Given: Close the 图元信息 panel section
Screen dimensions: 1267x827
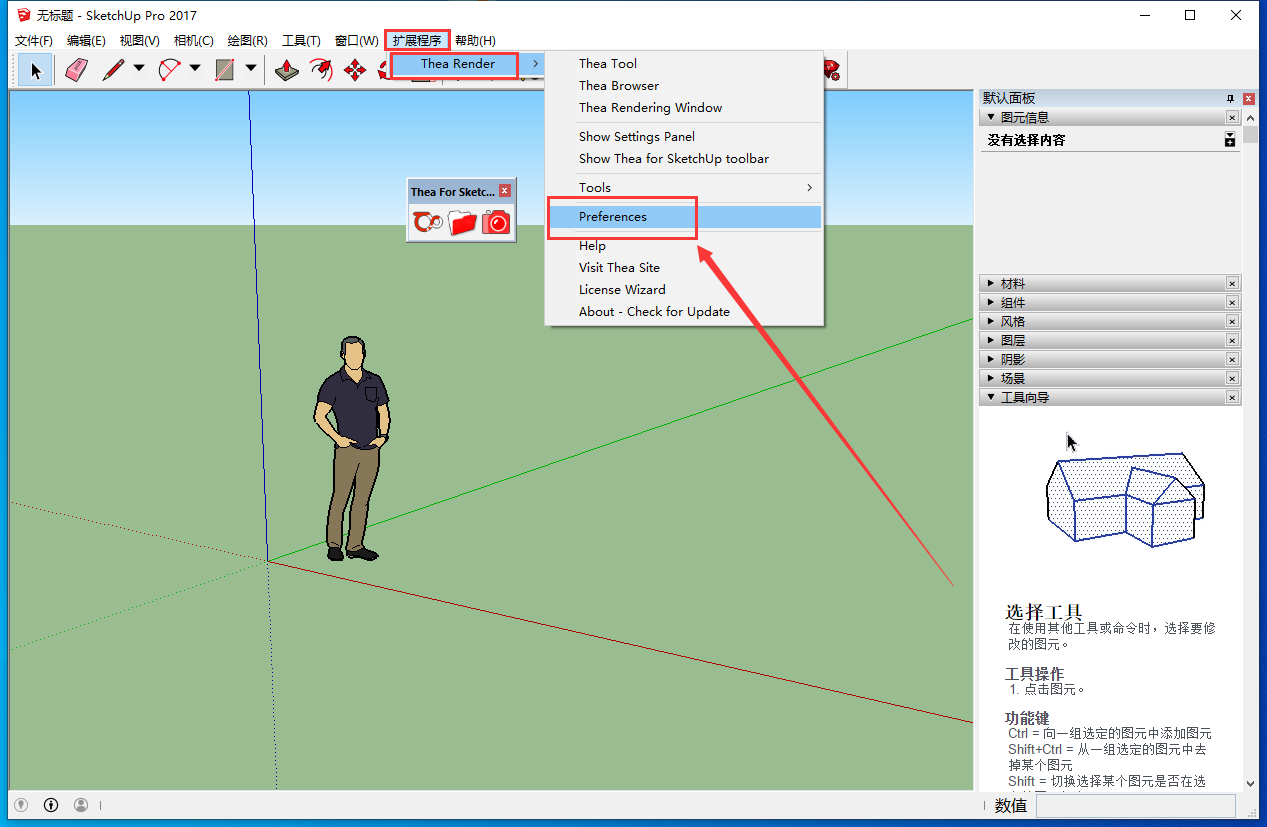Looking at the screenshot, I should pos(1232,117).
